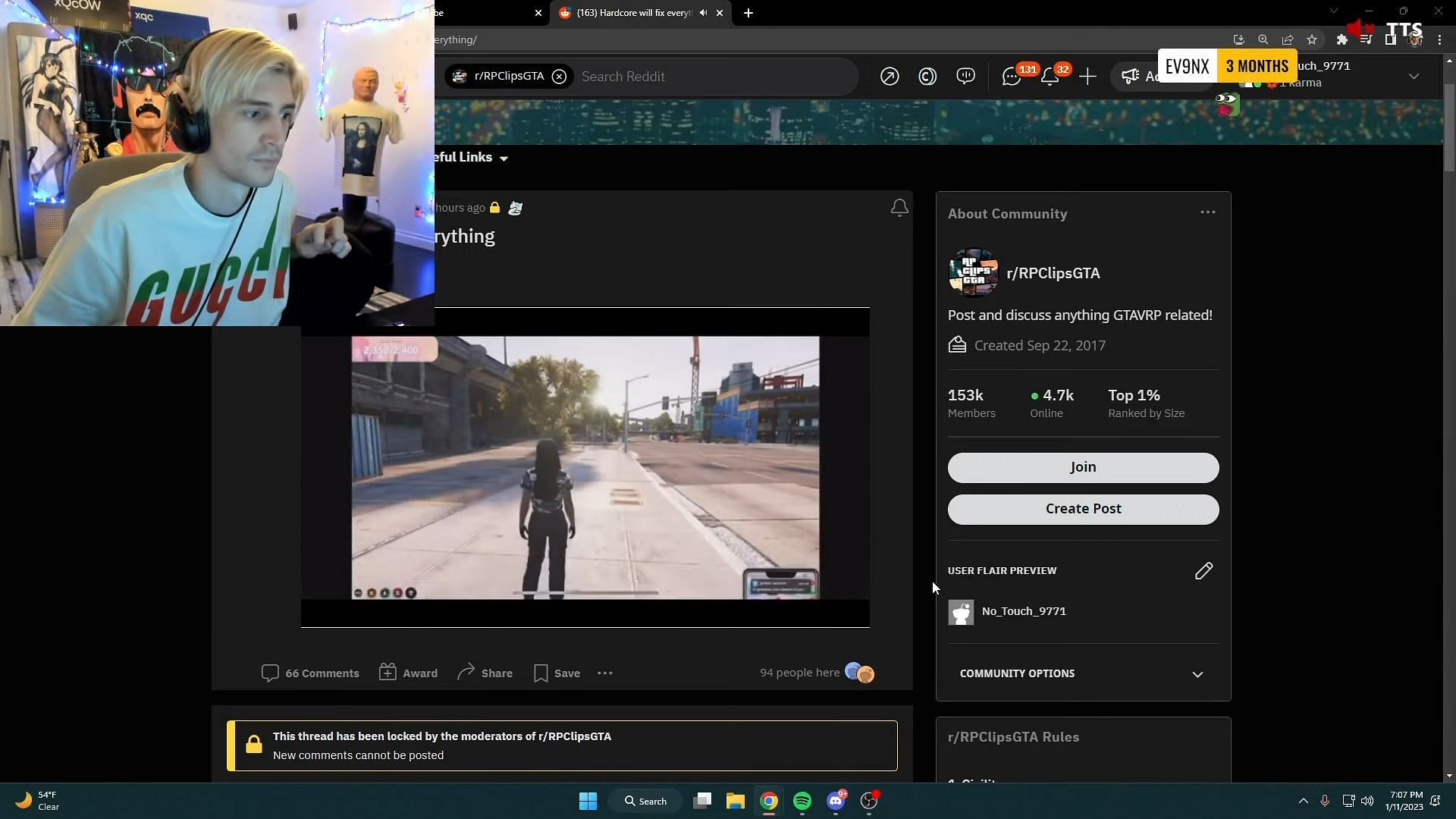Open the post's more options menu
This screenshot has height=819, width=1456.
(x=604, y=673)
